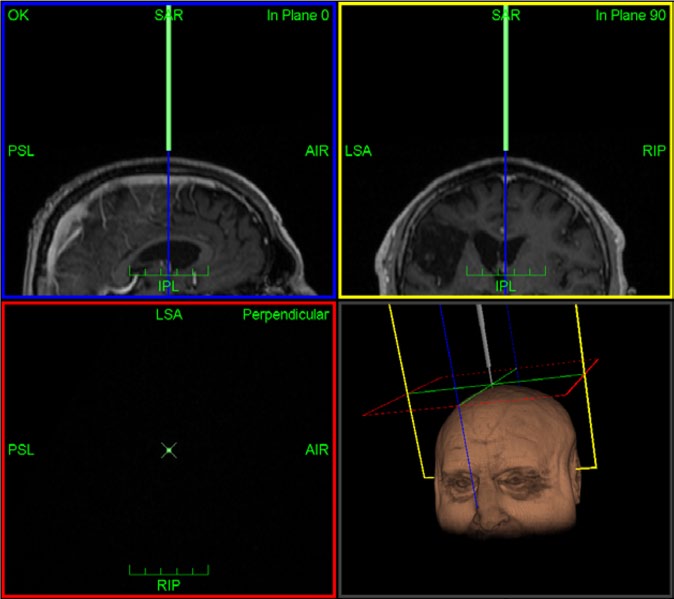Screen dimensions: 674x599
Task: Click the AIR label in the In Plane 0 view
Action: [x=316, y=151]
